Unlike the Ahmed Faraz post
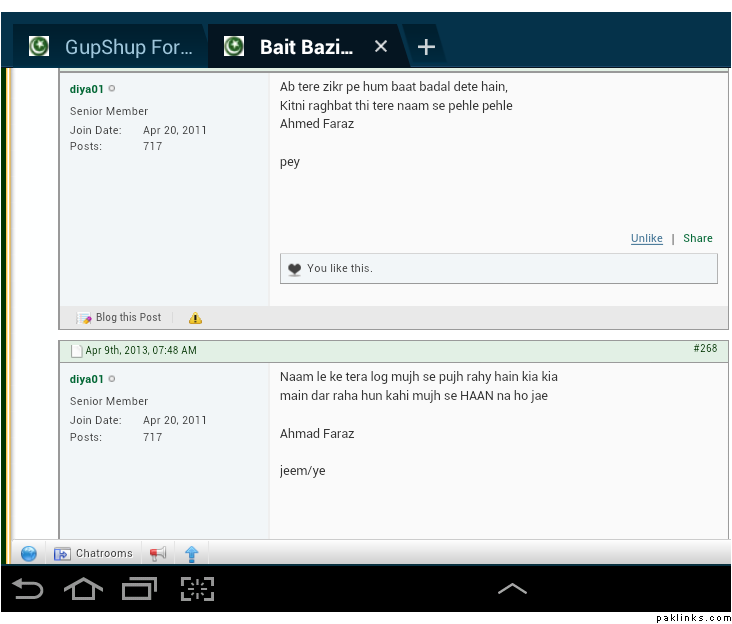The image size is (732, 624). (646, 238)
